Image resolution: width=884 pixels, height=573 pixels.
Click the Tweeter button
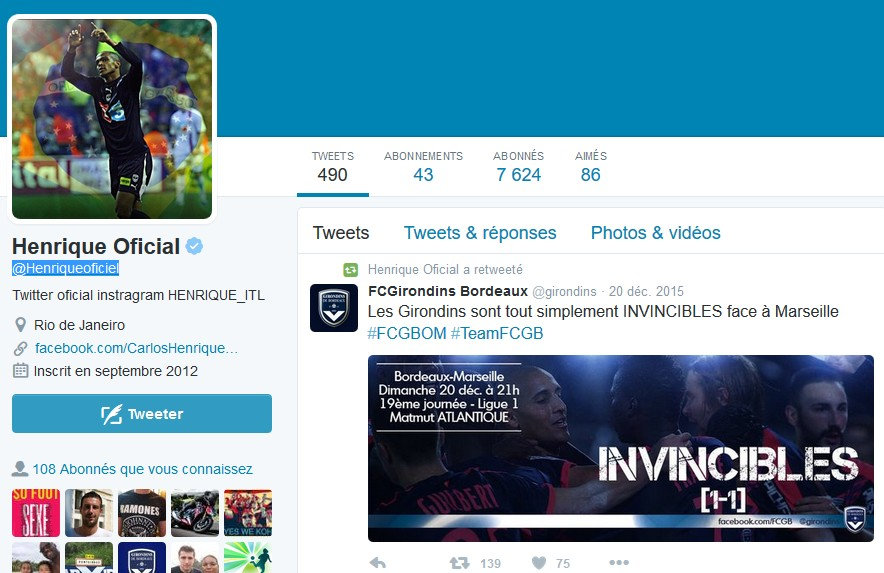(x=142, y=413)
